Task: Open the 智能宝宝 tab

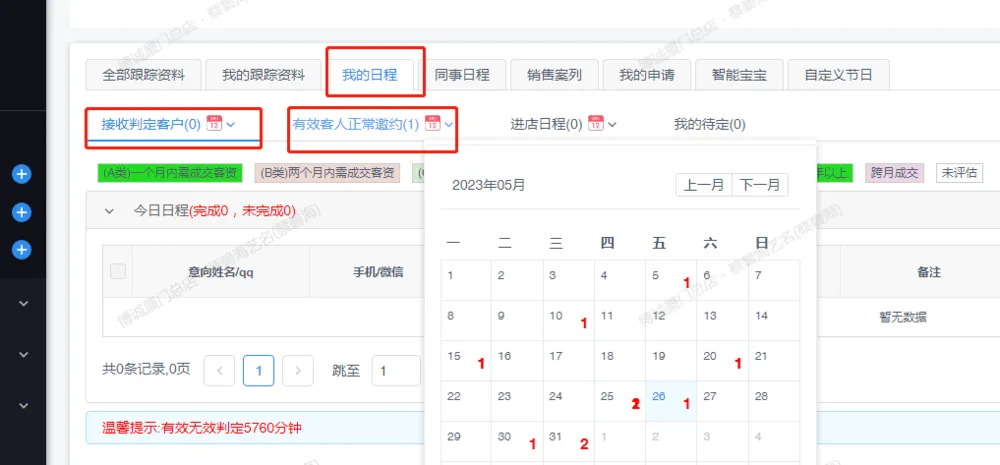Action: 739,75
